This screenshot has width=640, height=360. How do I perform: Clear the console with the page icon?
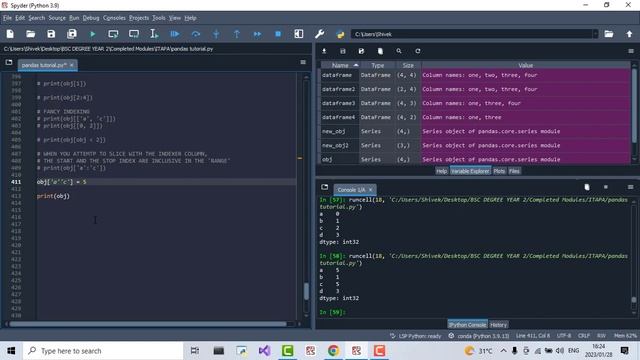tap(587, 187)
